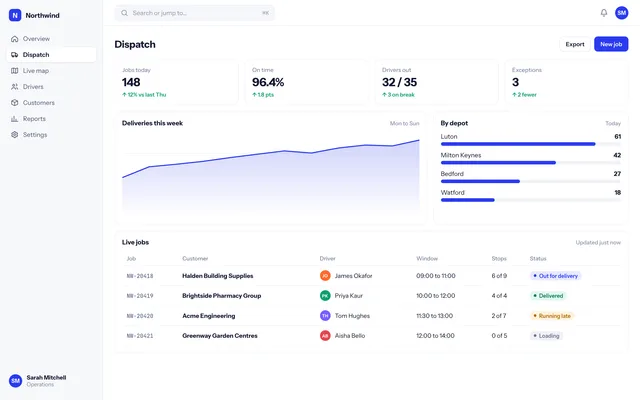Open the Settings gear icon
The width and height of the screenshot is (640, 400).
pyautogui.click(x=15, y=135)
